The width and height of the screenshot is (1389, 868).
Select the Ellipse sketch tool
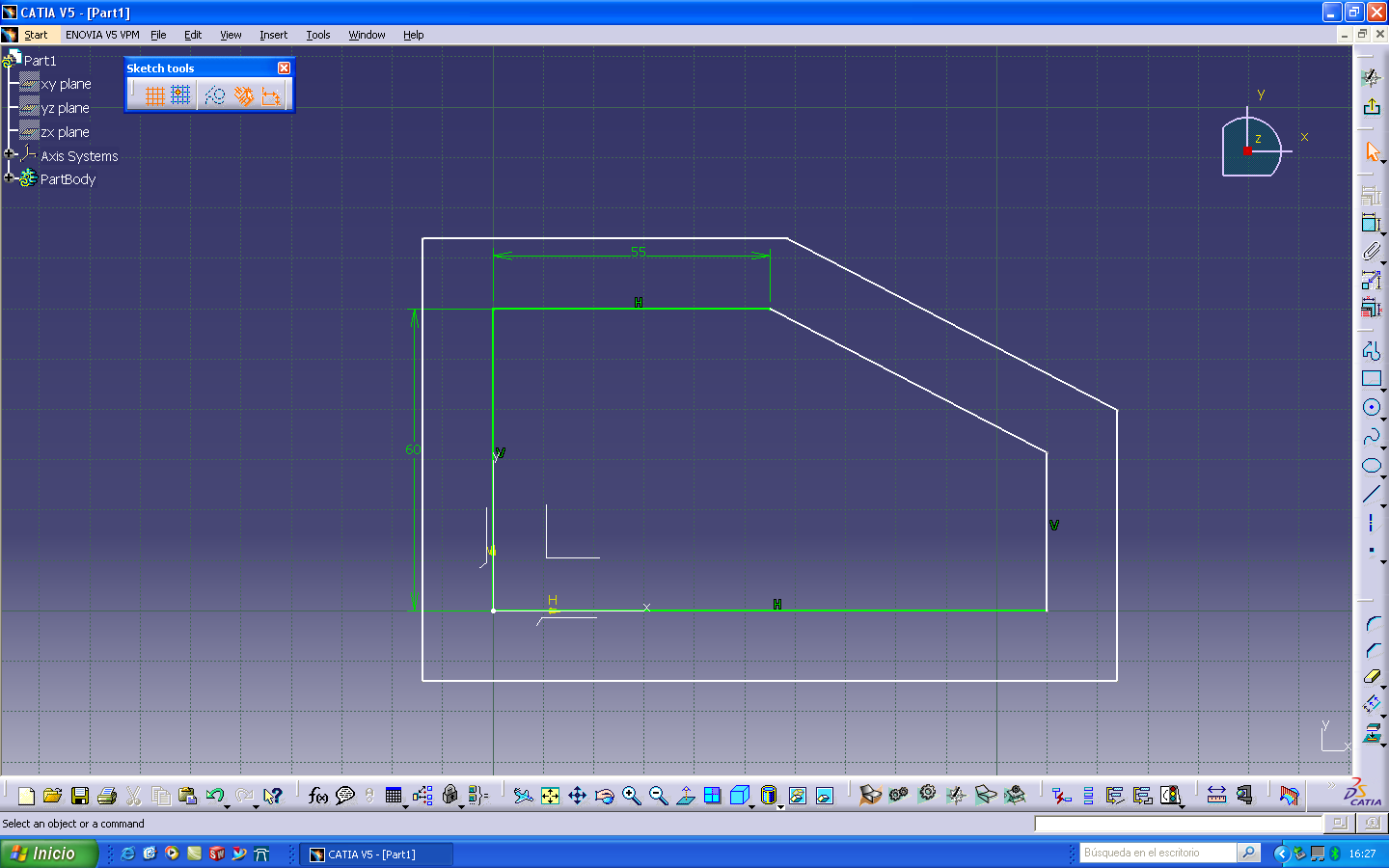click(1372, 466)
